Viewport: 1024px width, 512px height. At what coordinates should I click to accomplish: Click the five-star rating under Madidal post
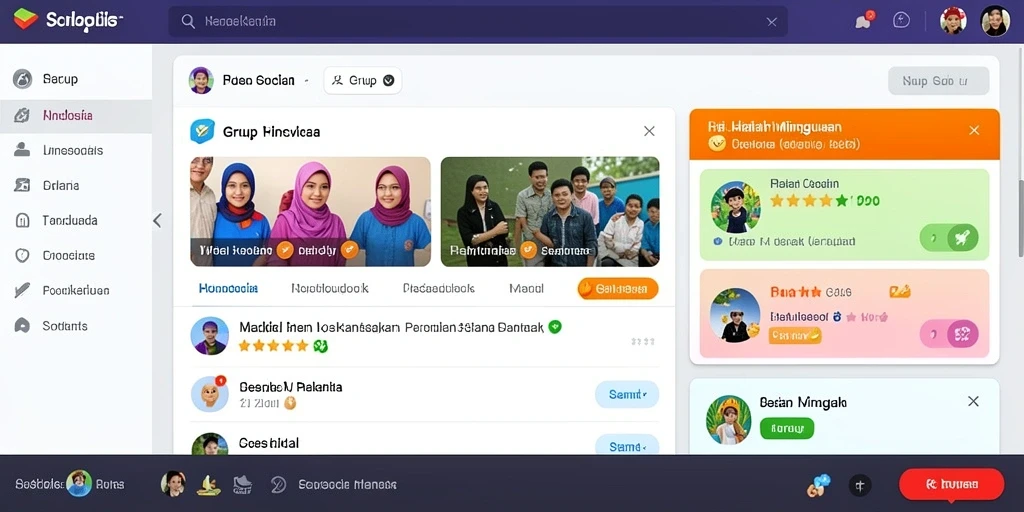click(x=273, y=345)
